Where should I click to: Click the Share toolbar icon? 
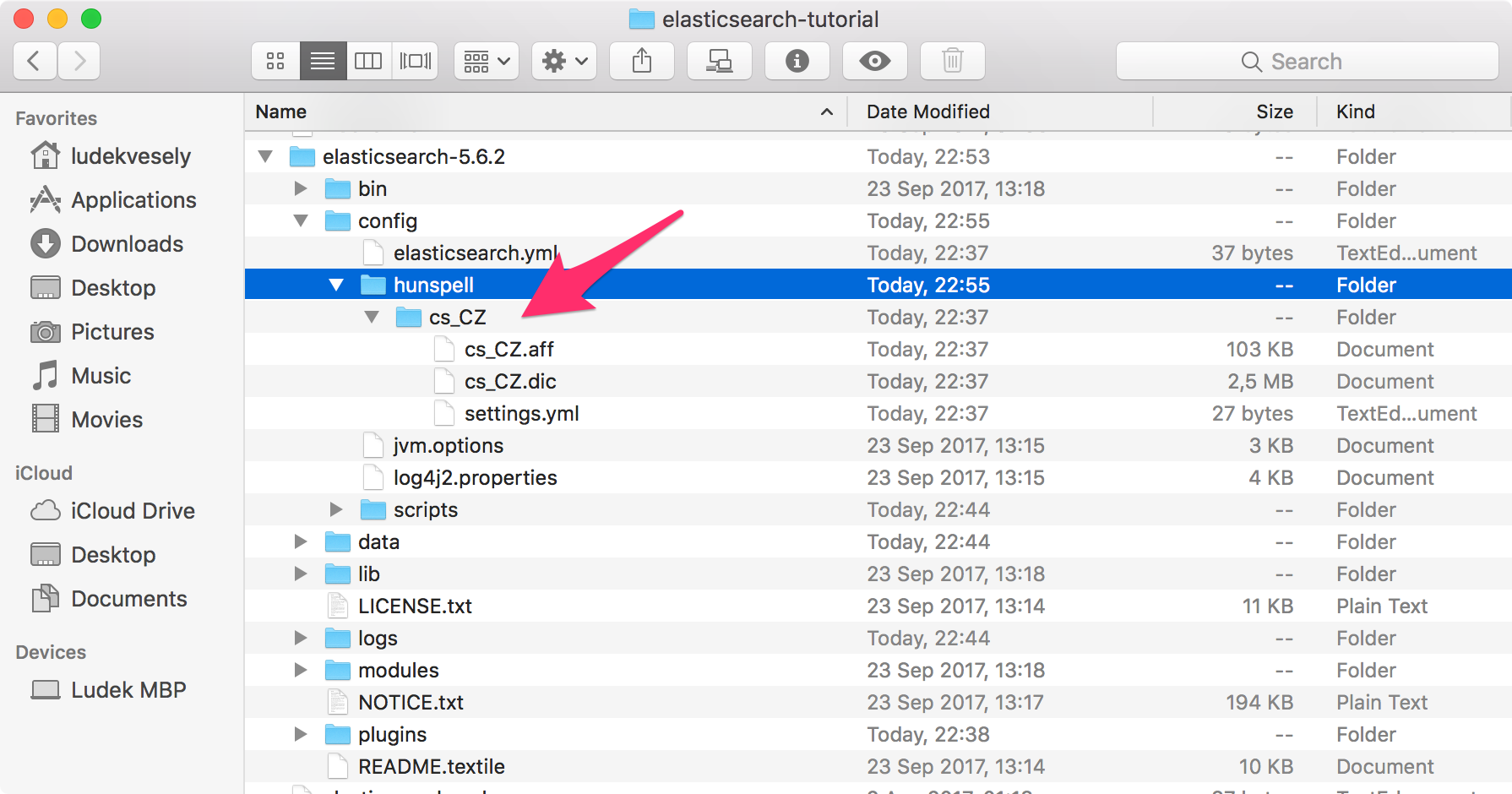click(642, 61)
